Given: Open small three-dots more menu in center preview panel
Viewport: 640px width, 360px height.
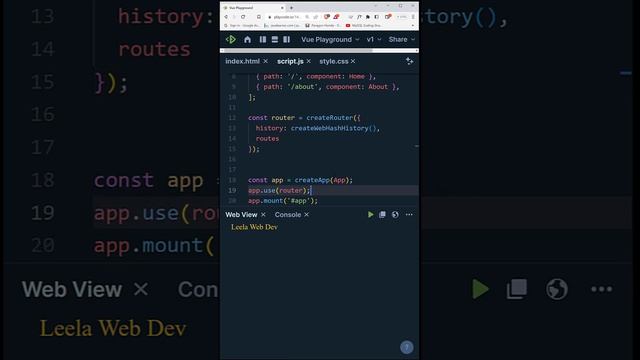Looking at the screenshot, I should coord(409,215).
